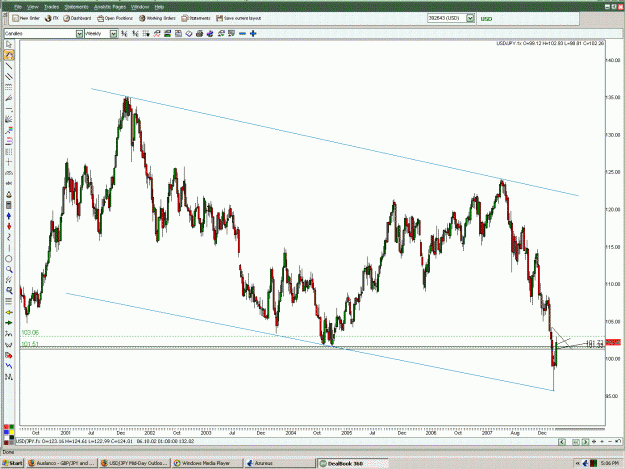Screen dimensions: 625x469
Task: Expand the account number (USD) dropdown
Action: (x=470, y=18)
